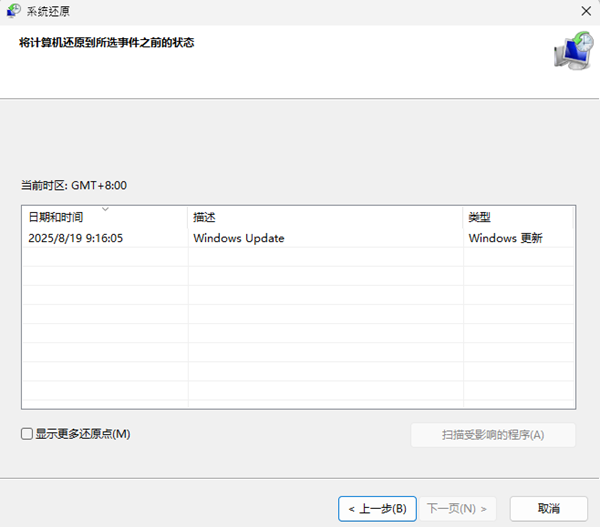
Task: Click the bold heading 将计算机还原到所选事件之前的状态
Action: [x=106, y=42]
